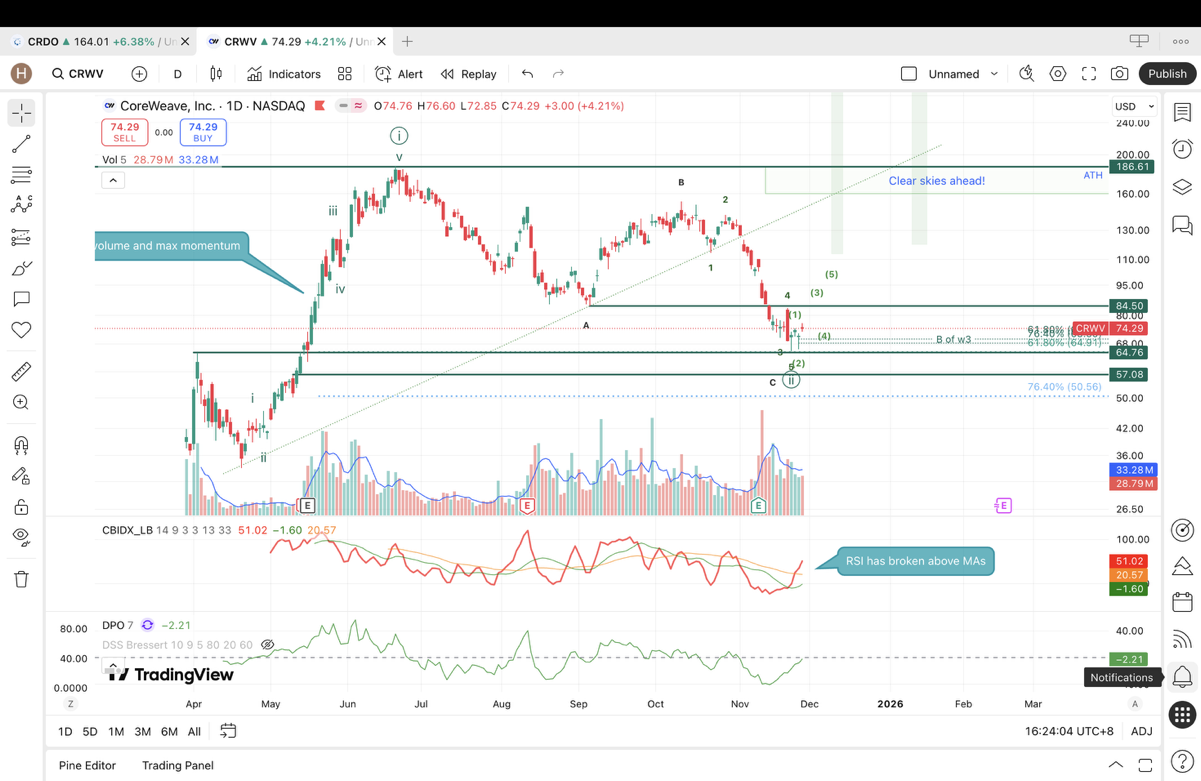Click the Publish button

click(1167, 74)
